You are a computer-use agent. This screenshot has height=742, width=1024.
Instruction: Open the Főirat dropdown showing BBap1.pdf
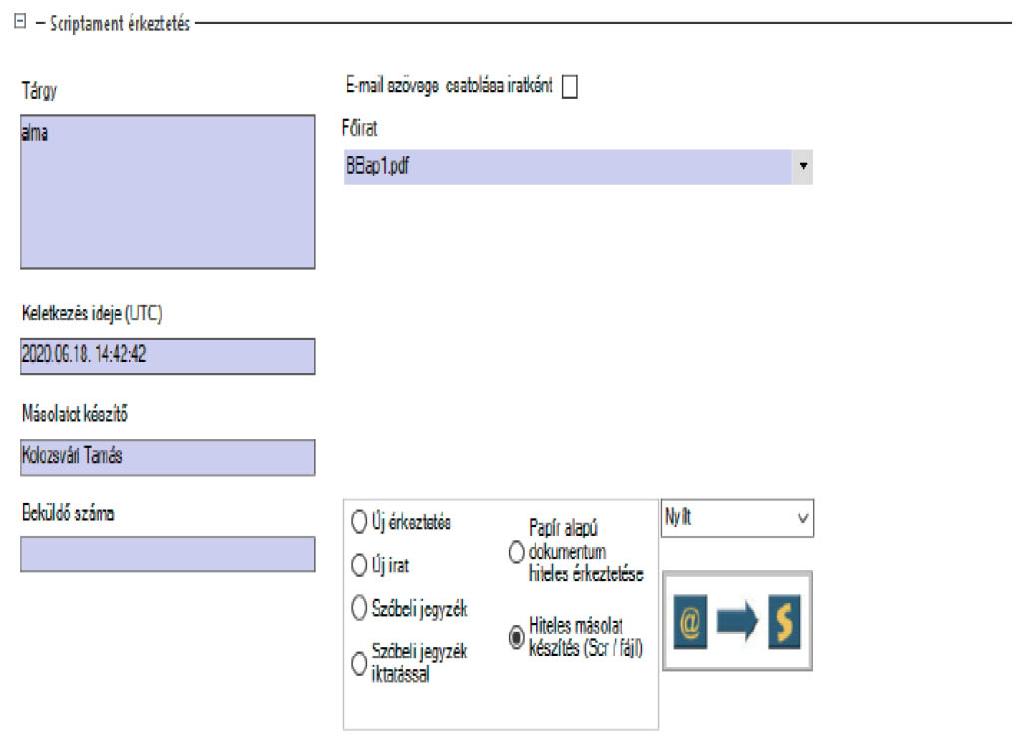803,167
